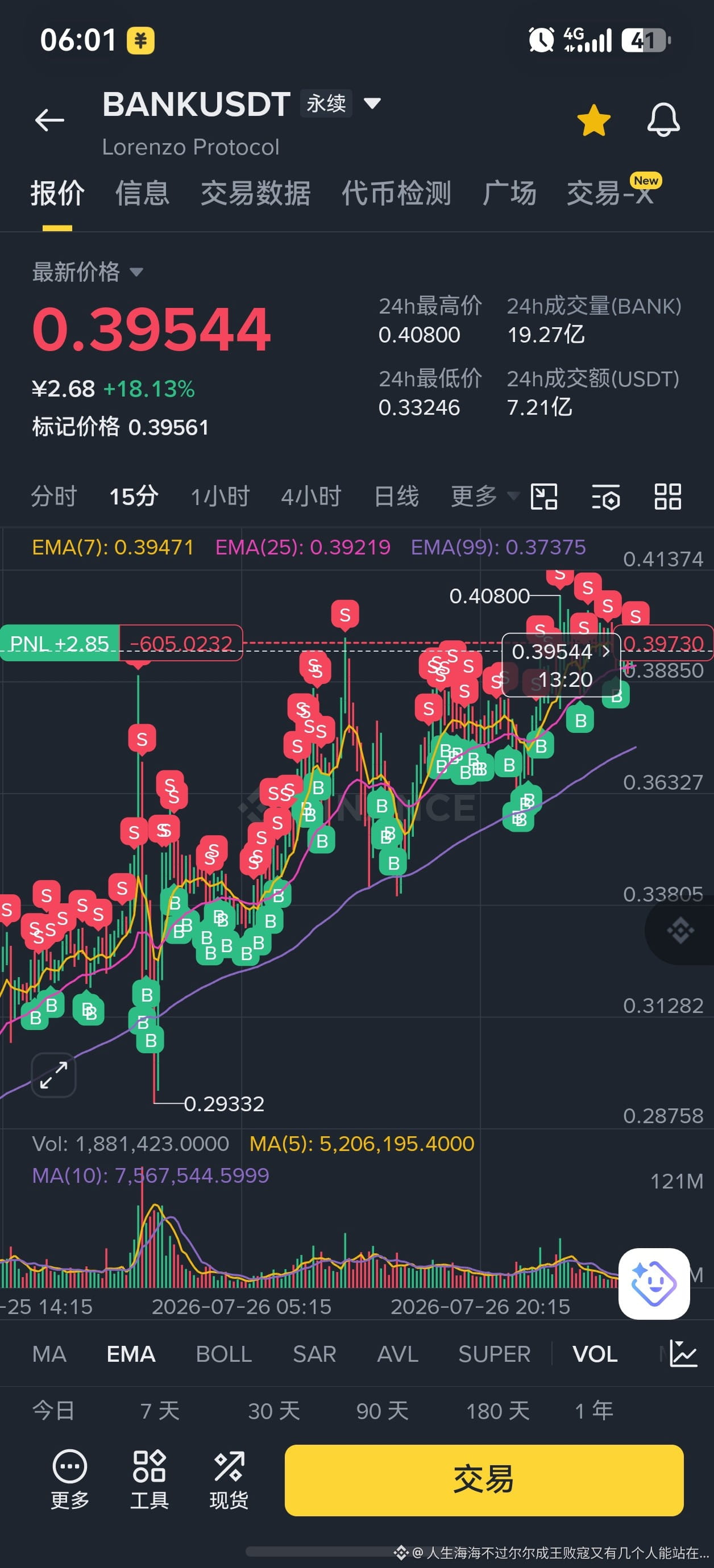Toggle EMA indicator
Screen dimensions: 714x1568
(131, 1353)
